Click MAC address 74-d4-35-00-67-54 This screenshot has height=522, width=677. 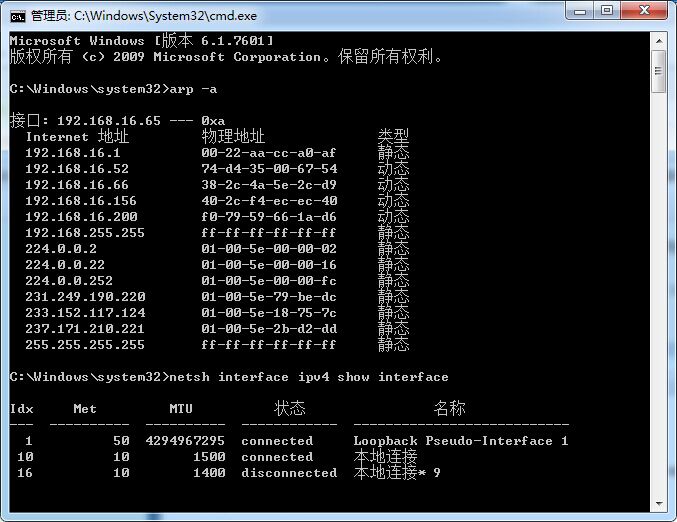click(x=269, y=169)
